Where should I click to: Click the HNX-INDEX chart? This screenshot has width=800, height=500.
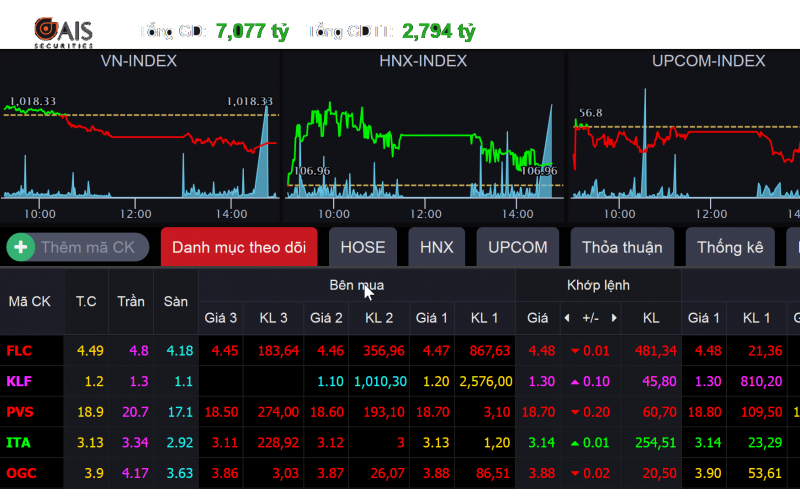pos(422,140)
